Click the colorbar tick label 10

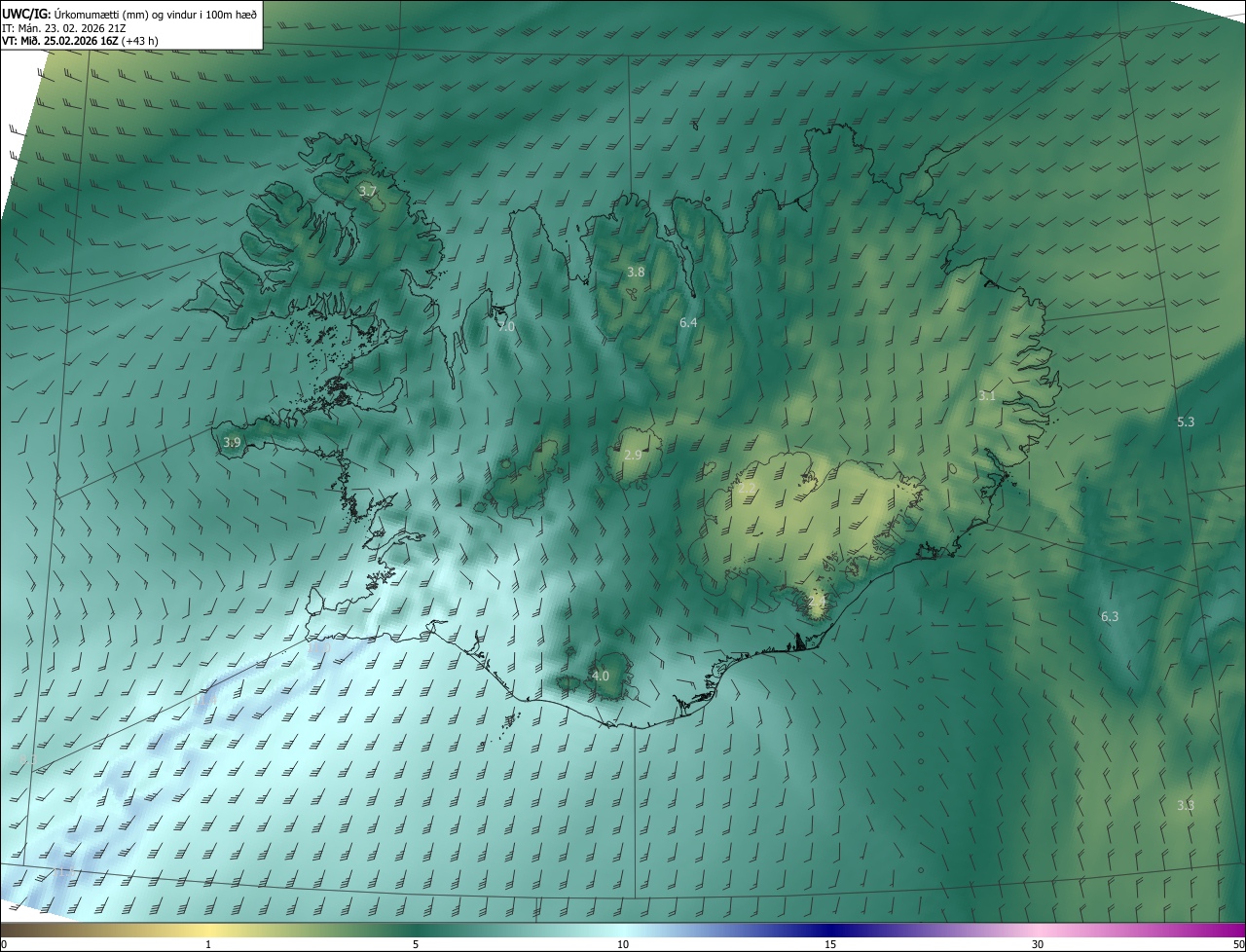[623, 944]
